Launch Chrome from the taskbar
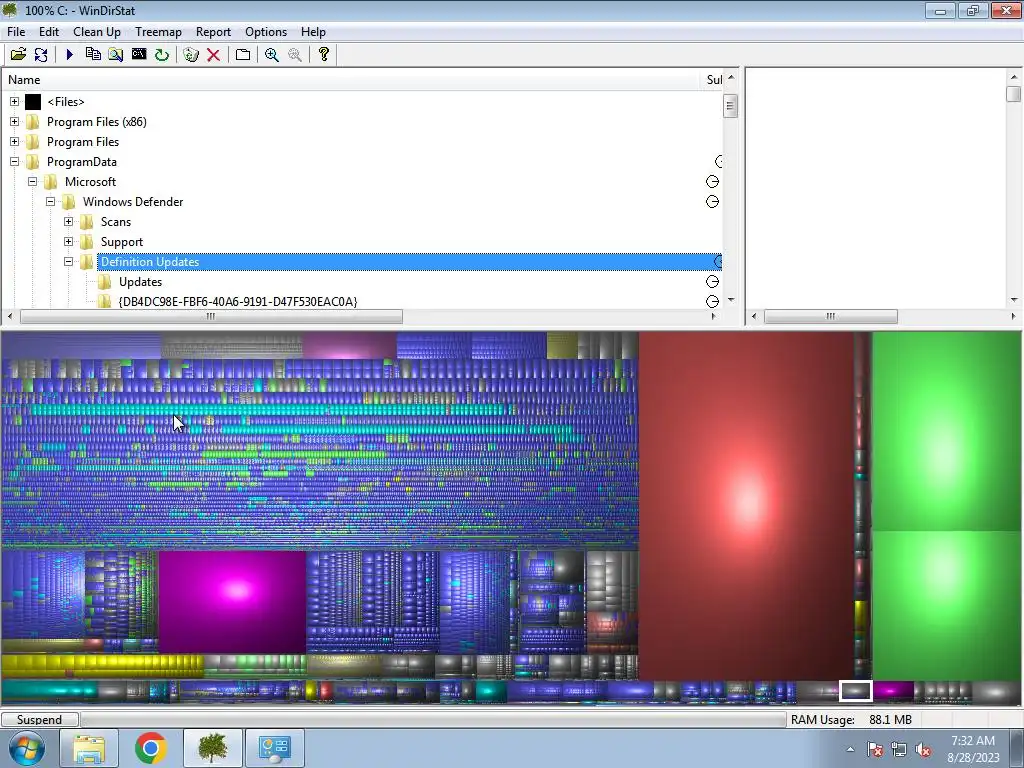The width and height of the screenshot is (1024, 768). click(x=150, y=748)
